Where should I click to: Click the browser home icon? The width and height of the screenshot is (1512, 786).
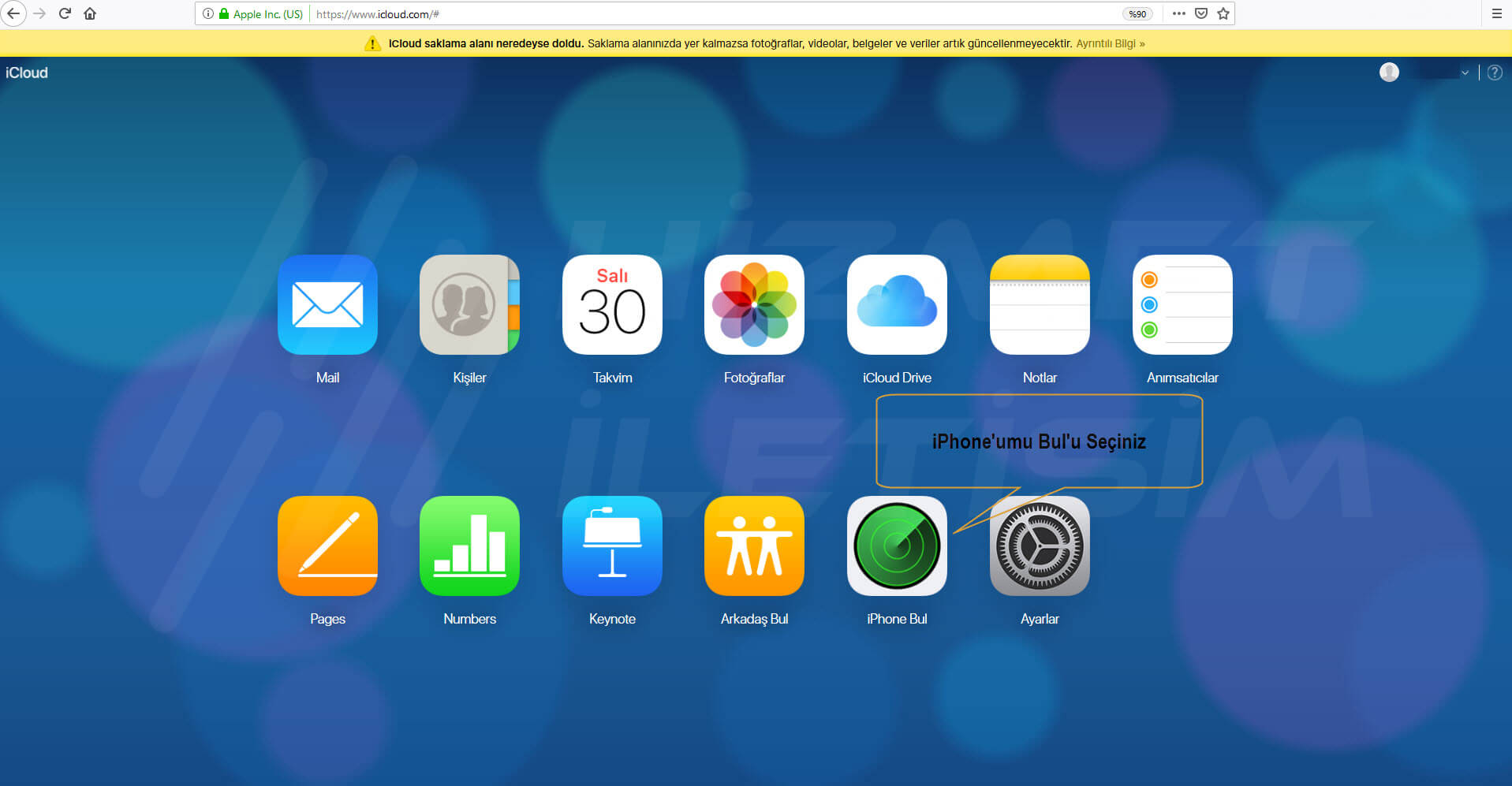click(90, 13)
